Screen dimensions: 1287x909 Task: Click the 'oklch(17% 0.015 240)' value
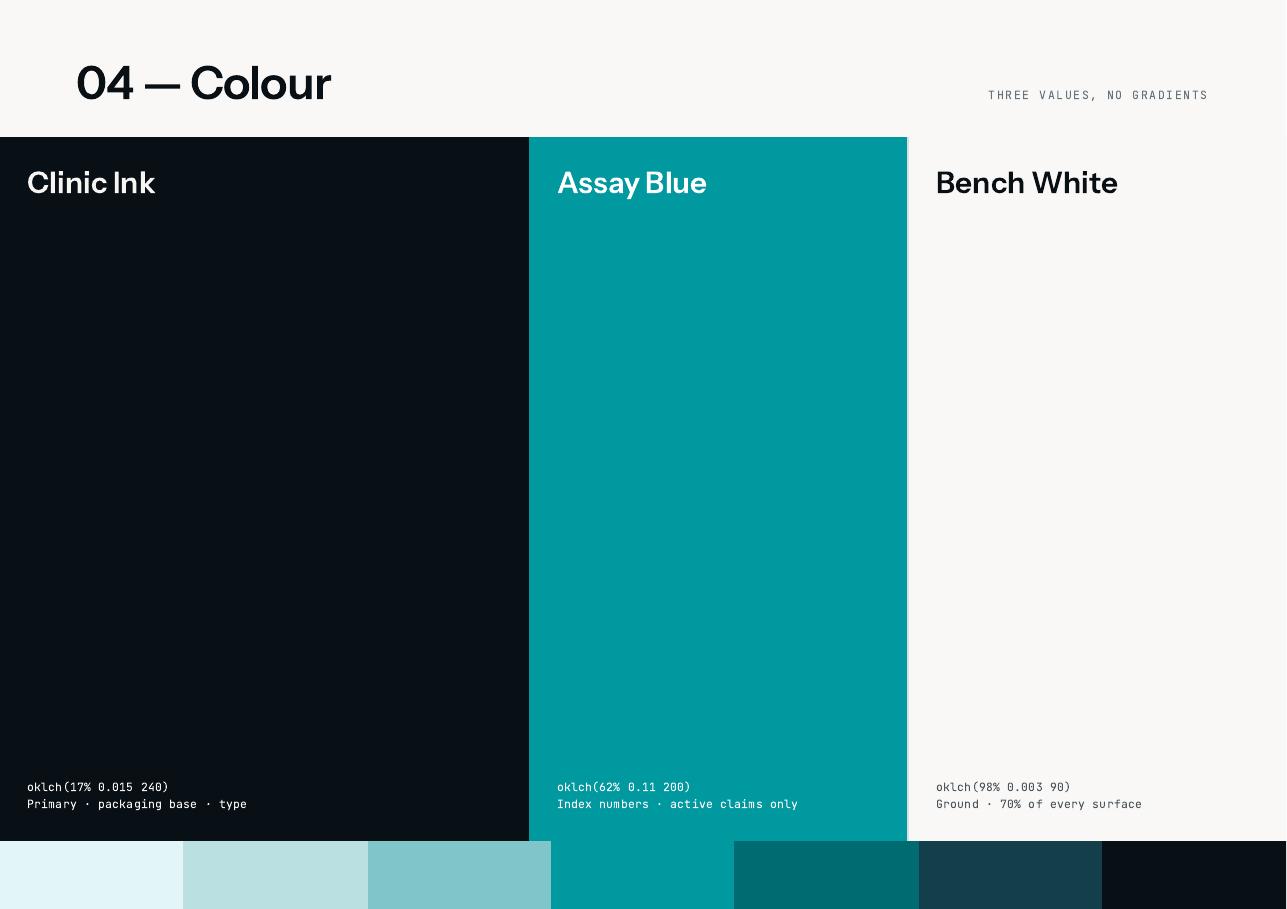pyautogui.click(x=98, y=788)
